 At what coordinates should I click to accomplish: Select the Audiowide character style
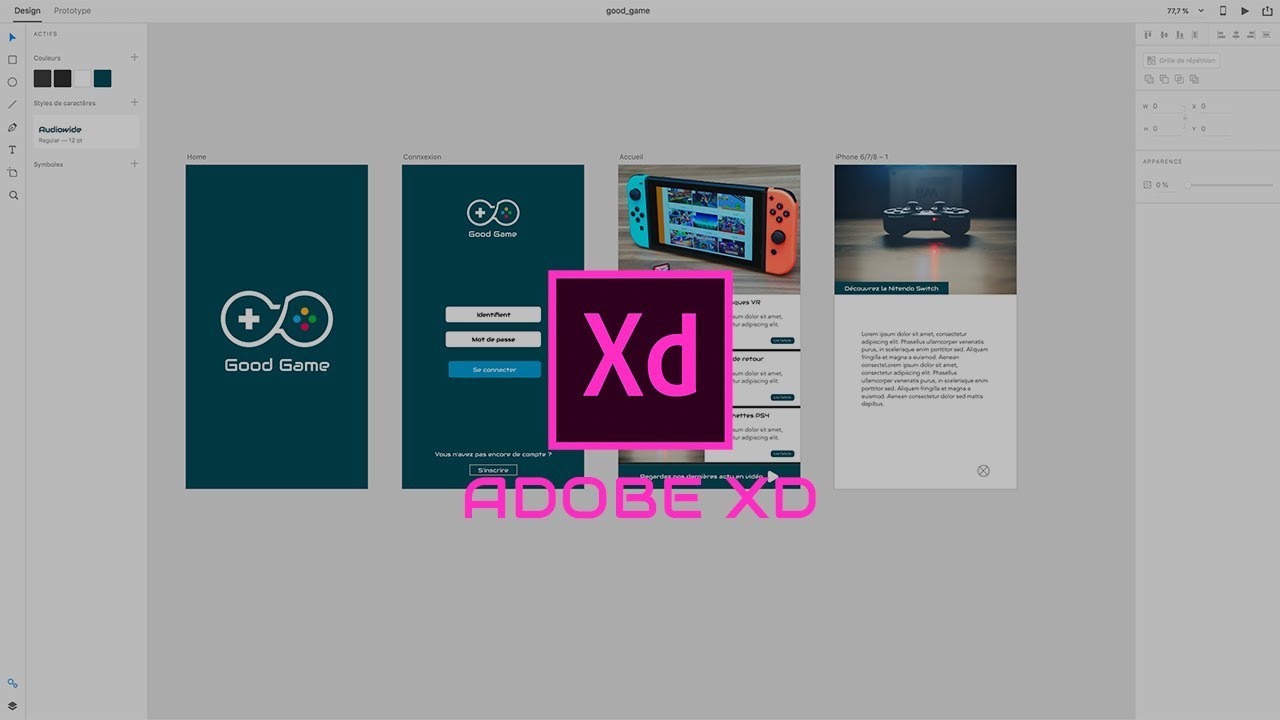pos(87,132)
